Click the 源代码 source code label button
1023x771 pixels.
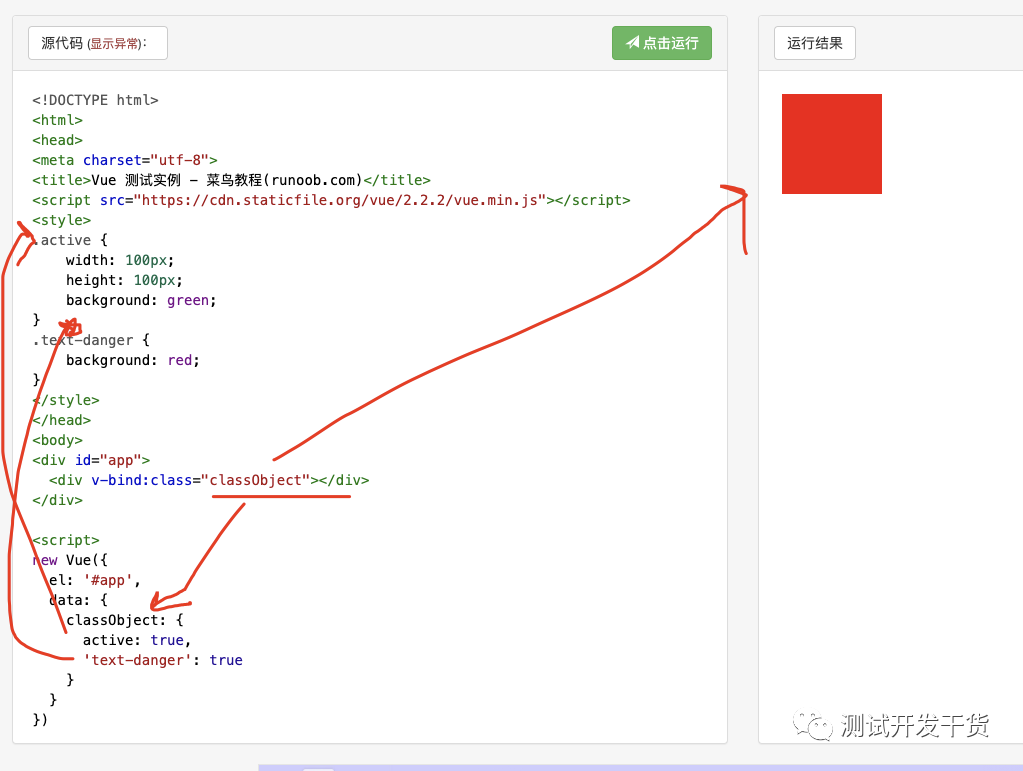[98, 43]
